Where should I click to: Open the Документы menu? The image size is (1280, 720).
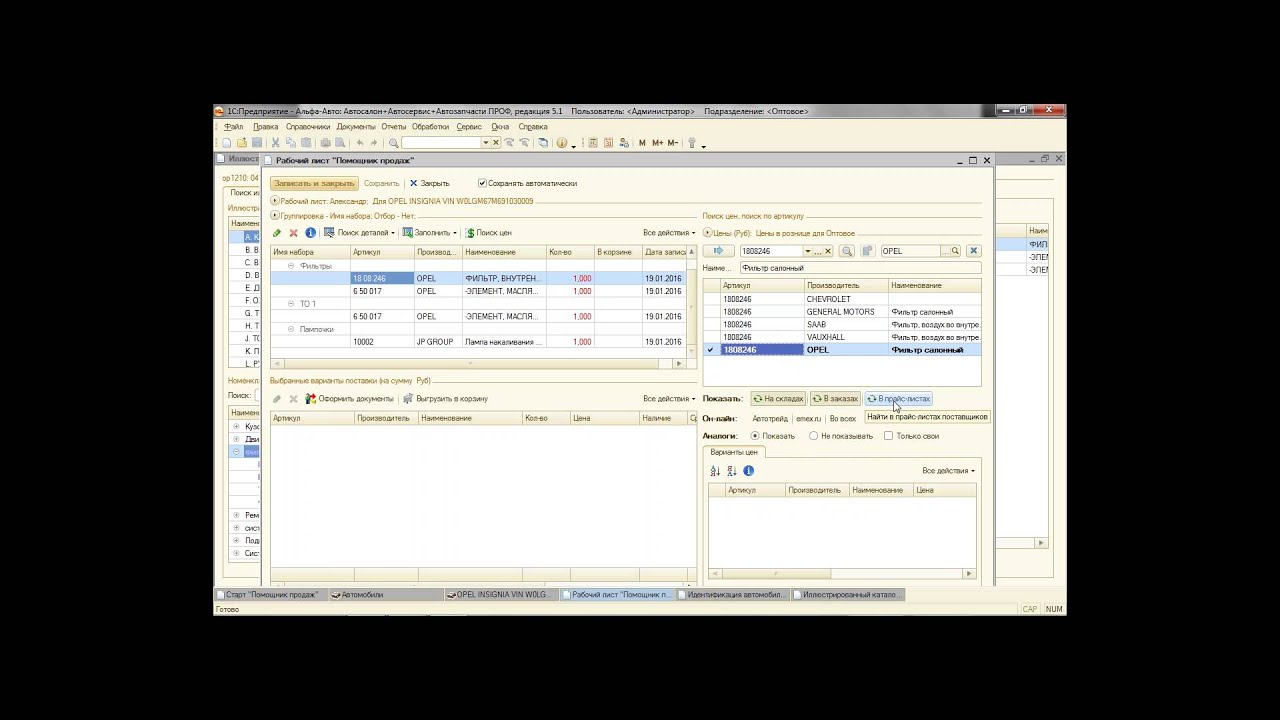tap(356, 127)
